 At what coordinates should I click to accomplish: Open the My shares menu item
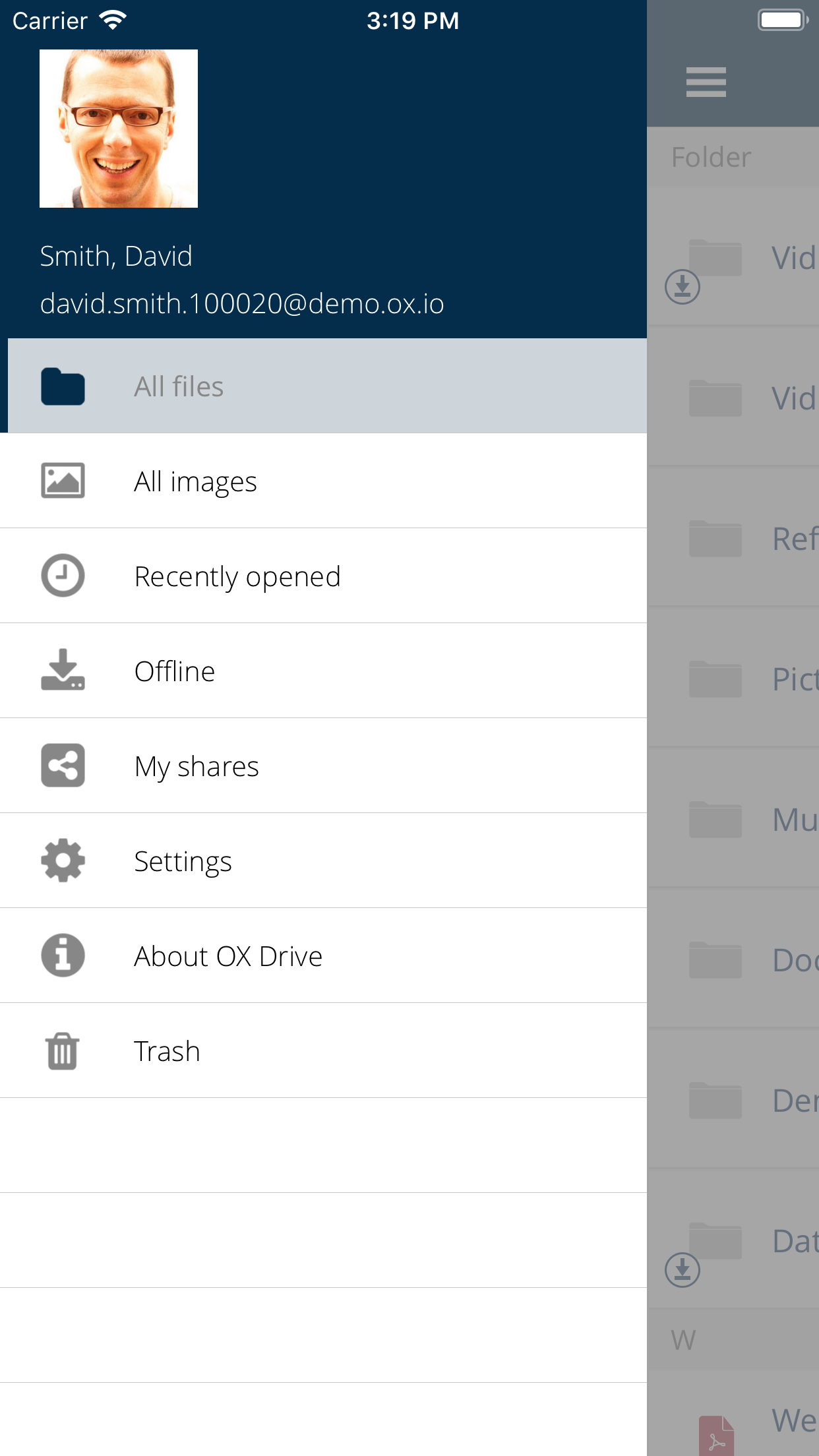point(323,766)
